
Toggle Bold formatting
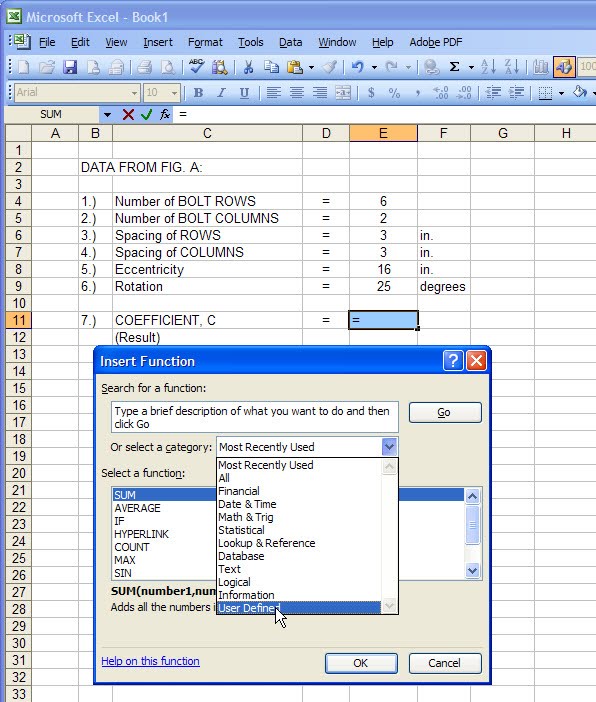pyautogui.click(x=198, y=93)
